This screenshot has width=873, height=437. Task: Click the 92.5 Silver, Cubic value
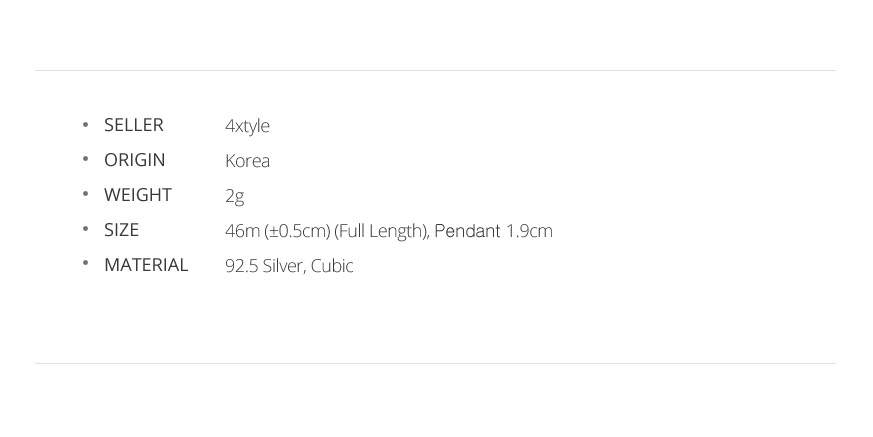(289, 266)
